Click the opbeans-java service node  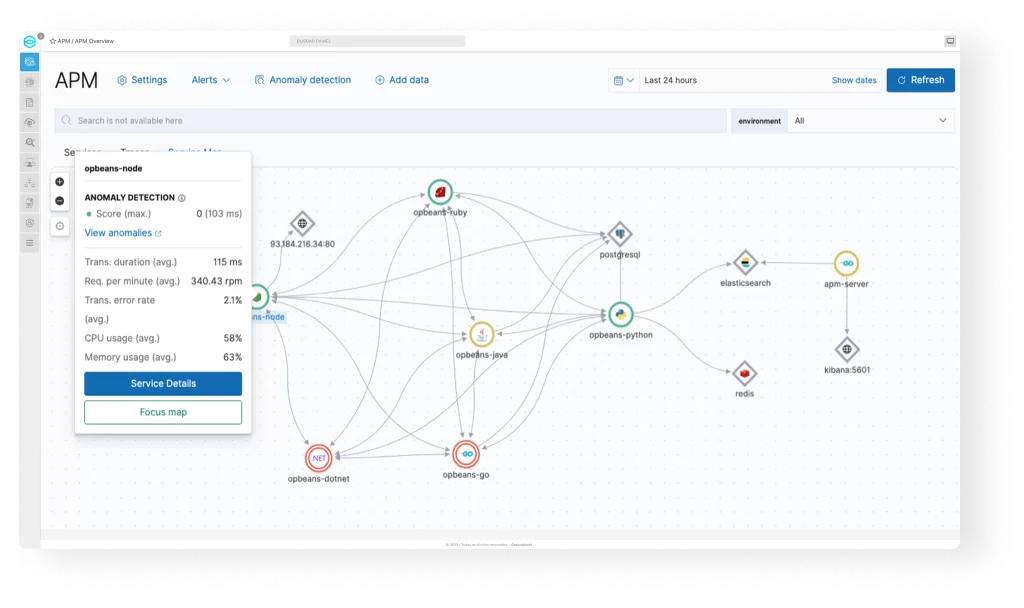(x=482, y=335)
